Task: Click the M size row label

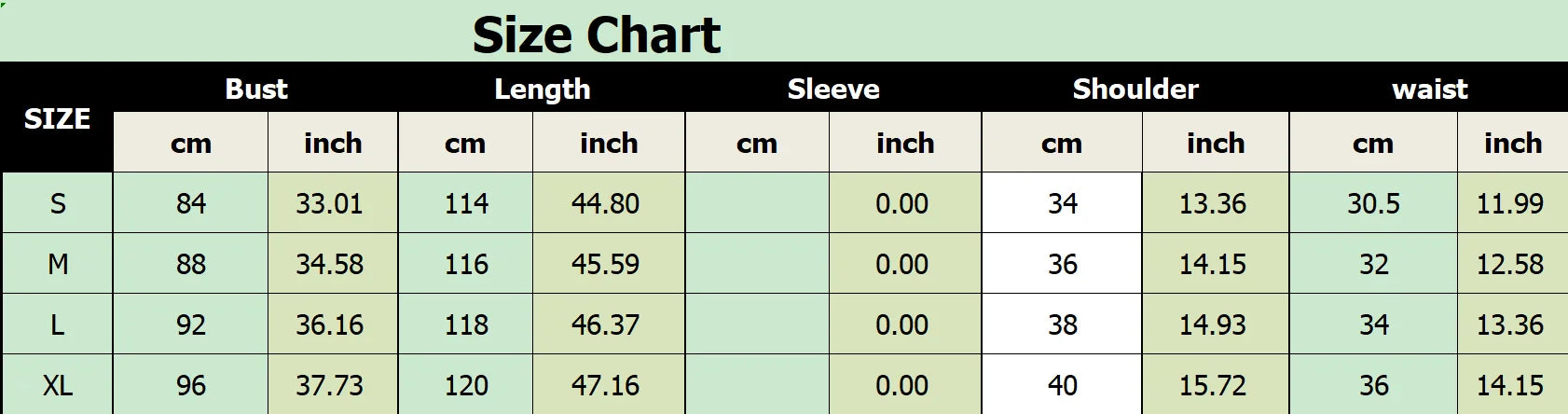Action: [57, 264]
